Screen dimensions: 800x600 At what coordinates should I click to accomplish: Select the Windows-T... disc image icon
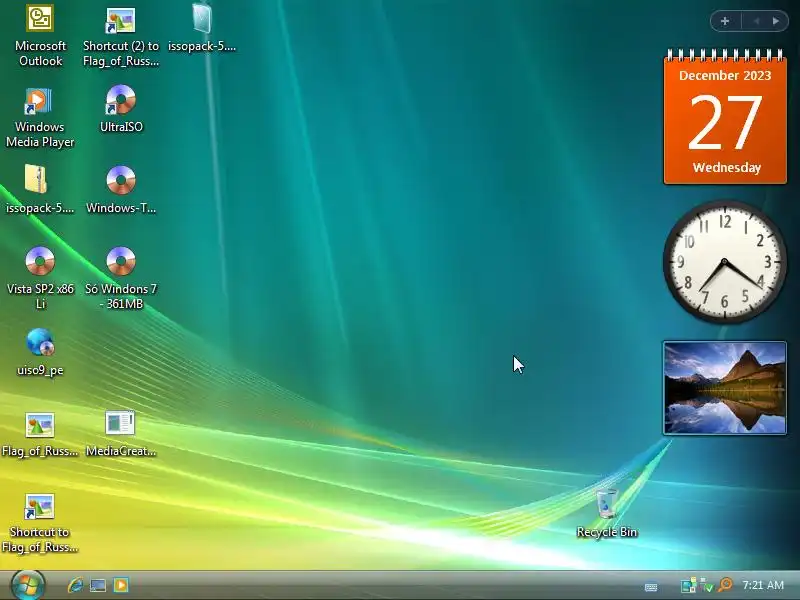(121, 189)
